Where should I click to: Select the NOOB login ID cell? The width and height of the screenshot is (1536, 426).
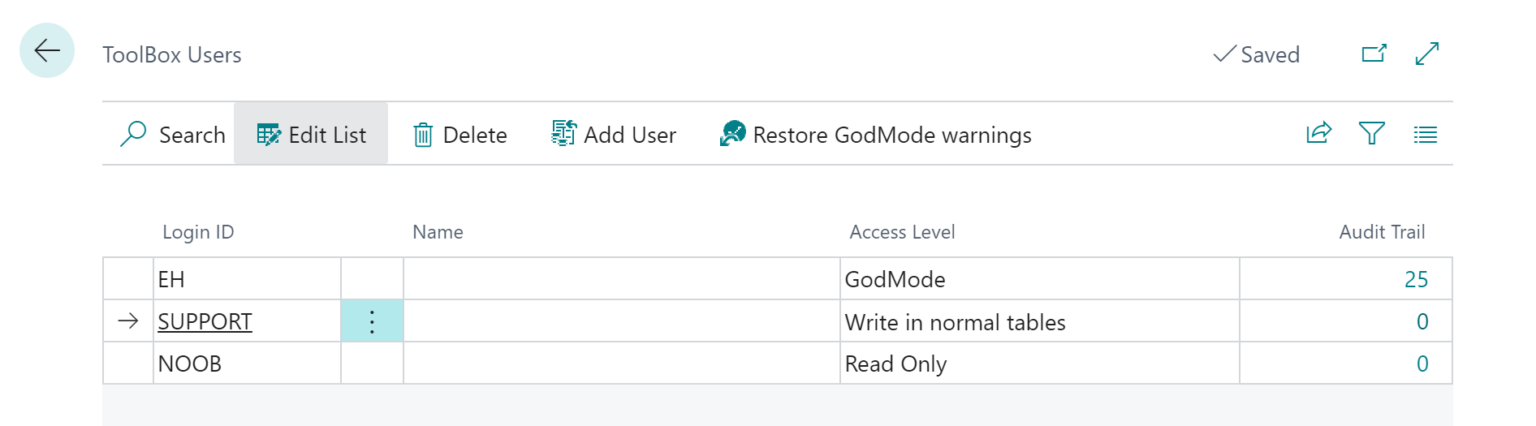245,364
